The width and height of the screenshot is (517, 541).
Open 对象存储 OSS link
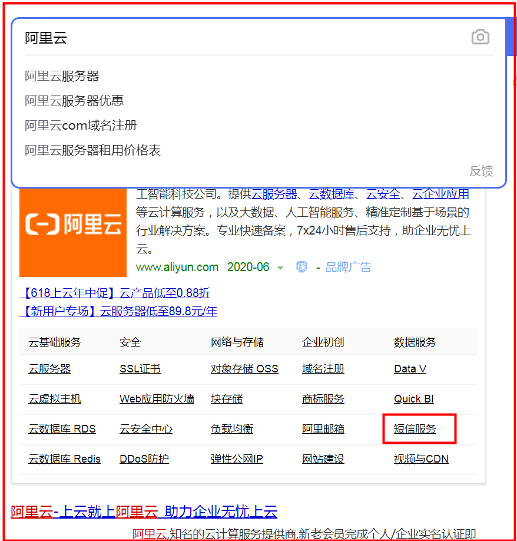pos(244,369)
